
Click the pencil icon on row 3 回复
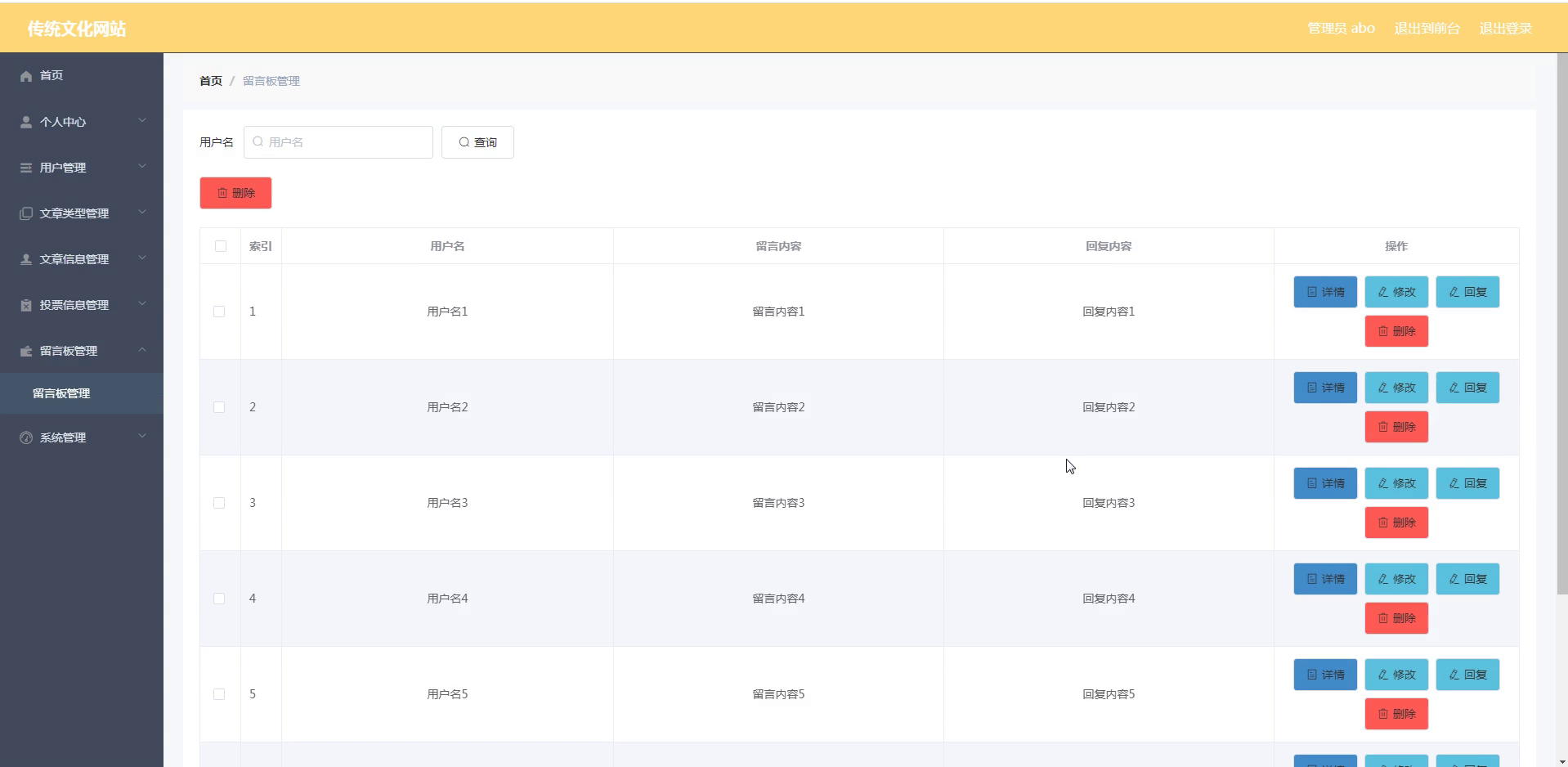click(1454, 483)
